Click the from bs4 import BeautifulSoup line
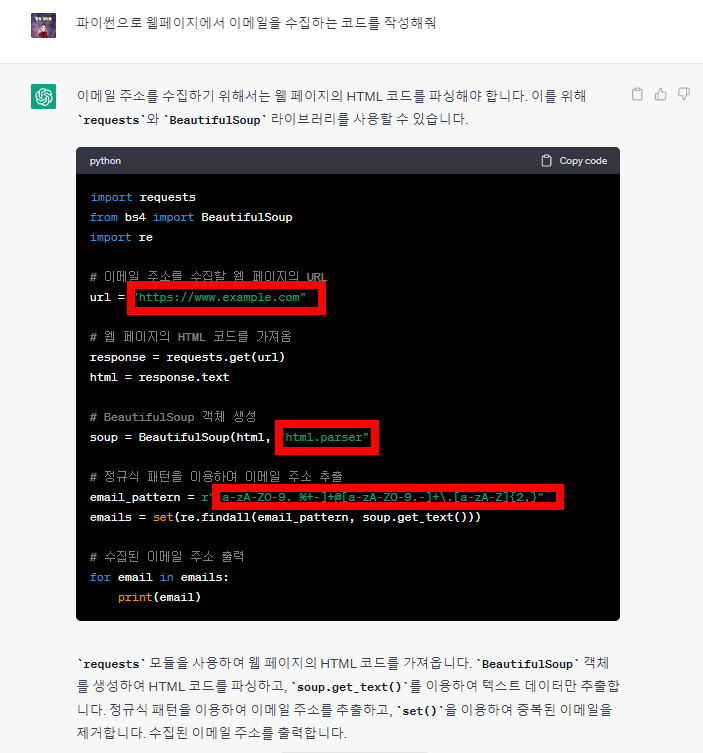 point(191,218)
